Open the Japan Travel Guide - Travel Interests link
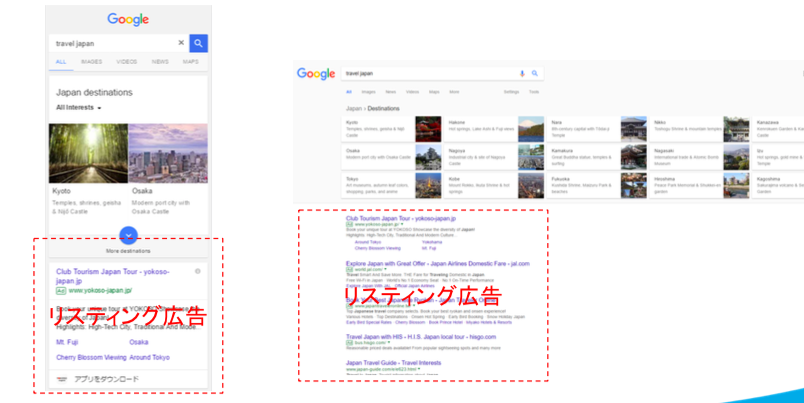 (393, 362)
